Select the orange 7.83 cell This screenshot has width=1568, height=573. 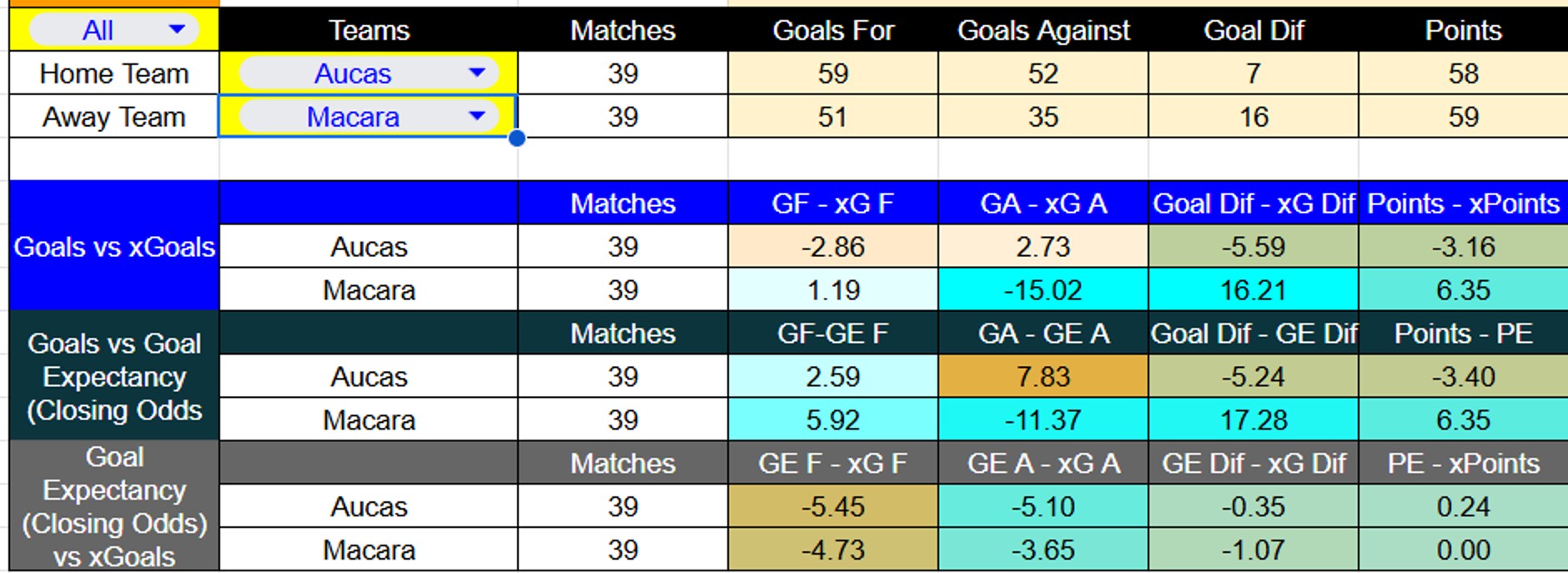[x=1043, y=377]
